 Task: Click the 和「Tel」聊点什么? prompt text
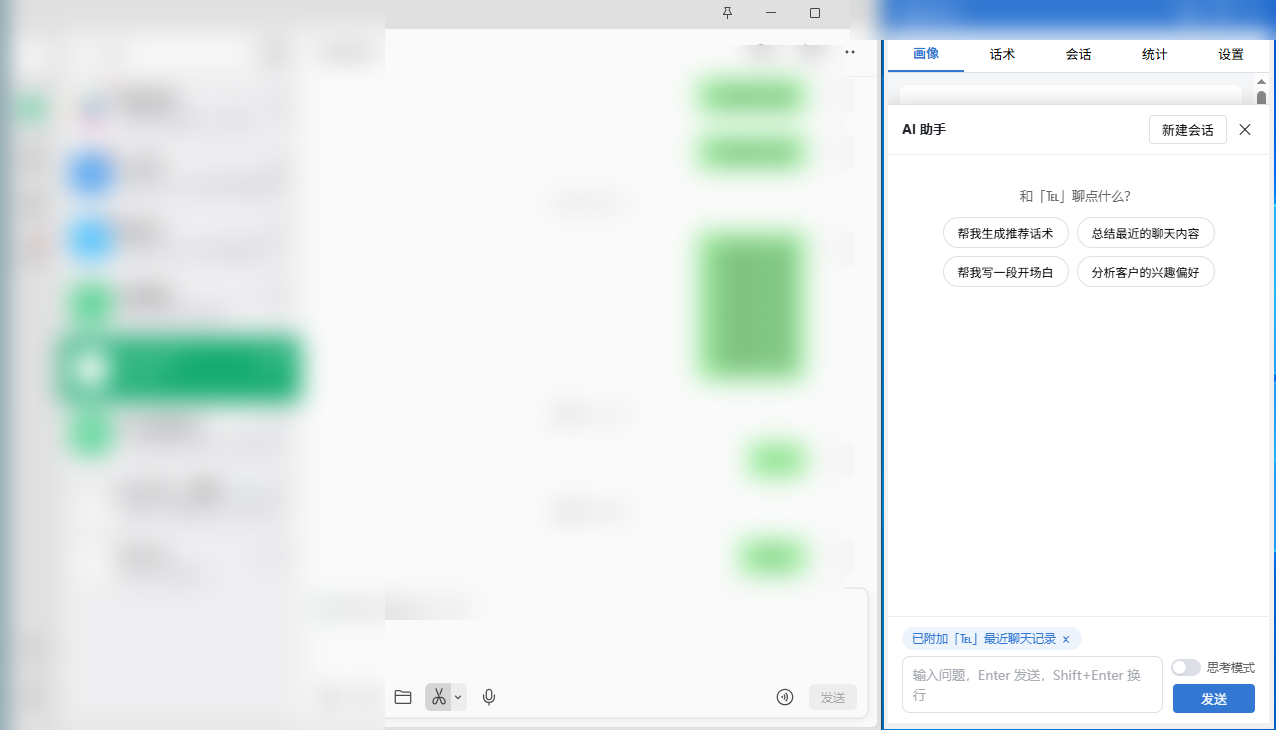click(x=1075, y=196)
